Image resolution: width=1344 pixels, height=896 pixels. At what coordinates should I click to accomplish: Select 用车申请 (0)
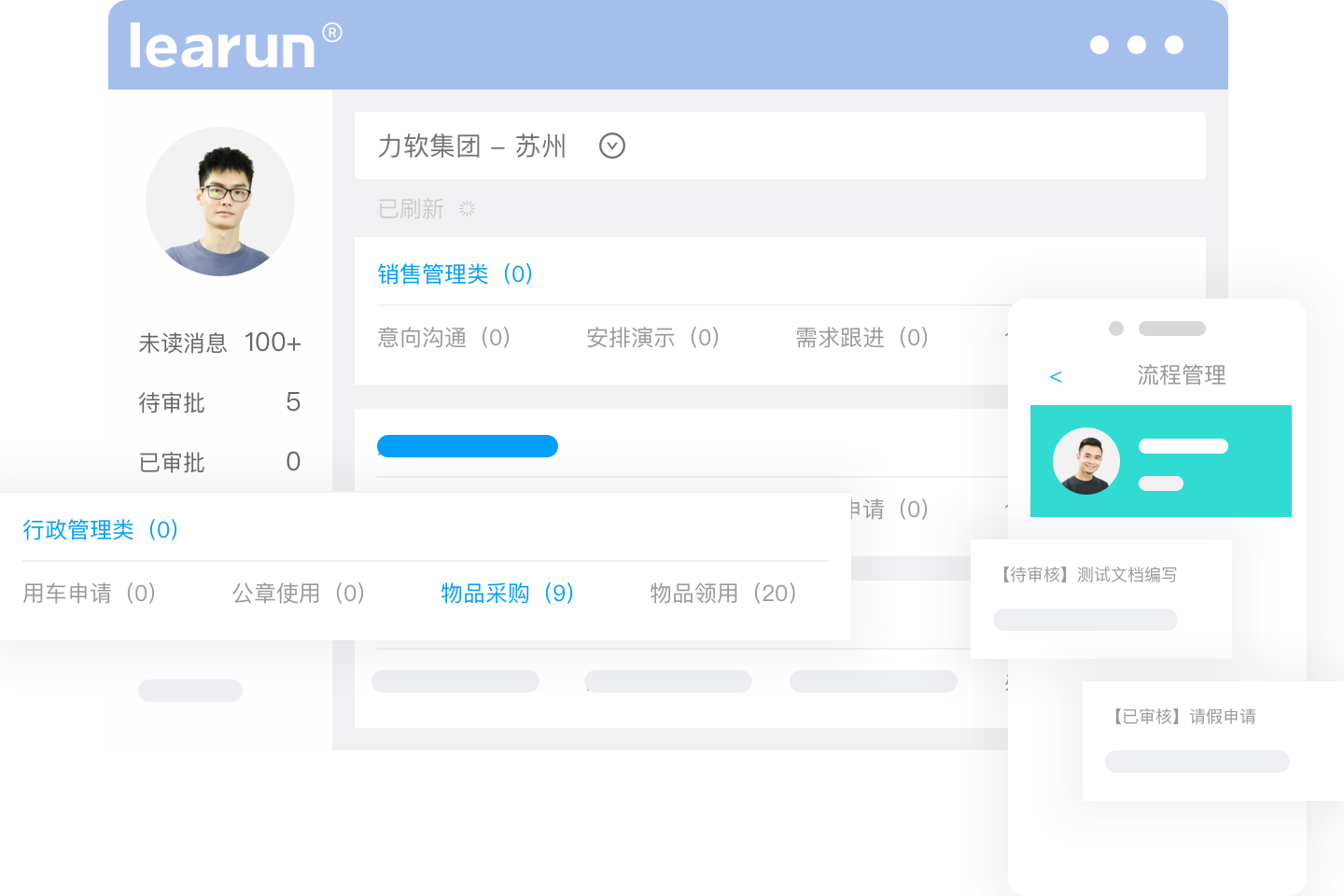click(x=89, y=593)
